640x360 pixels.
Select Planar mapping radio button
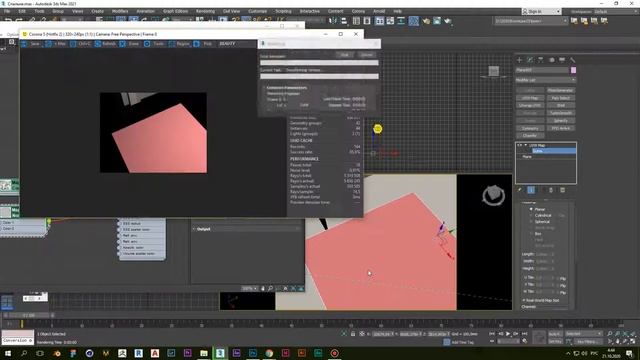click(x=531, y=209)
